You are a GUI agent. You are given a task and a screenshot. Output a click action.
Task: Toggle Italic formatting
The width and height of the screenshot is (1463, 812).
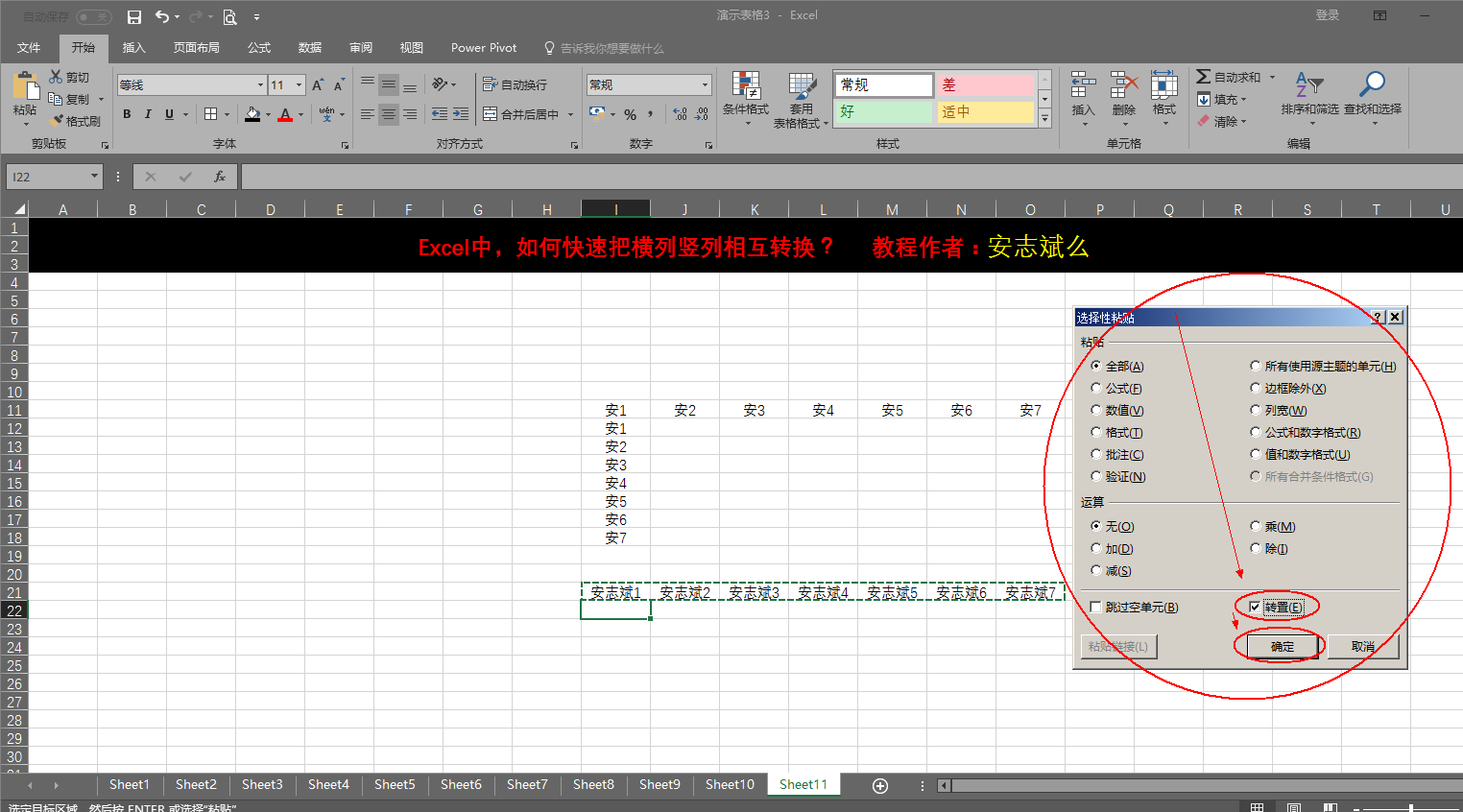[x=148, y=114]
